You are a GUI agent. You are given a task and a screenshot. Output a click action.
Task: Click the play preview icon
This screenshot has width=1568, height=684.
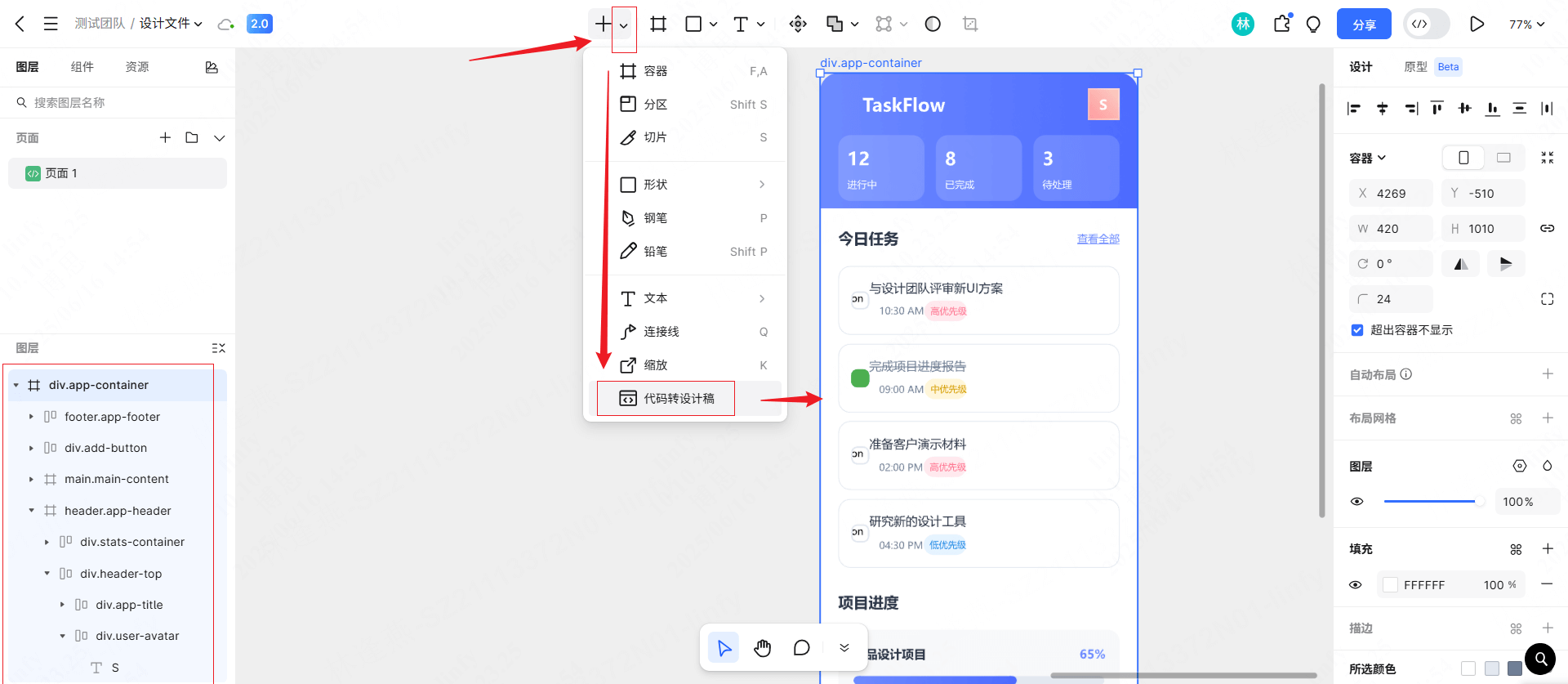point(1477,25)
